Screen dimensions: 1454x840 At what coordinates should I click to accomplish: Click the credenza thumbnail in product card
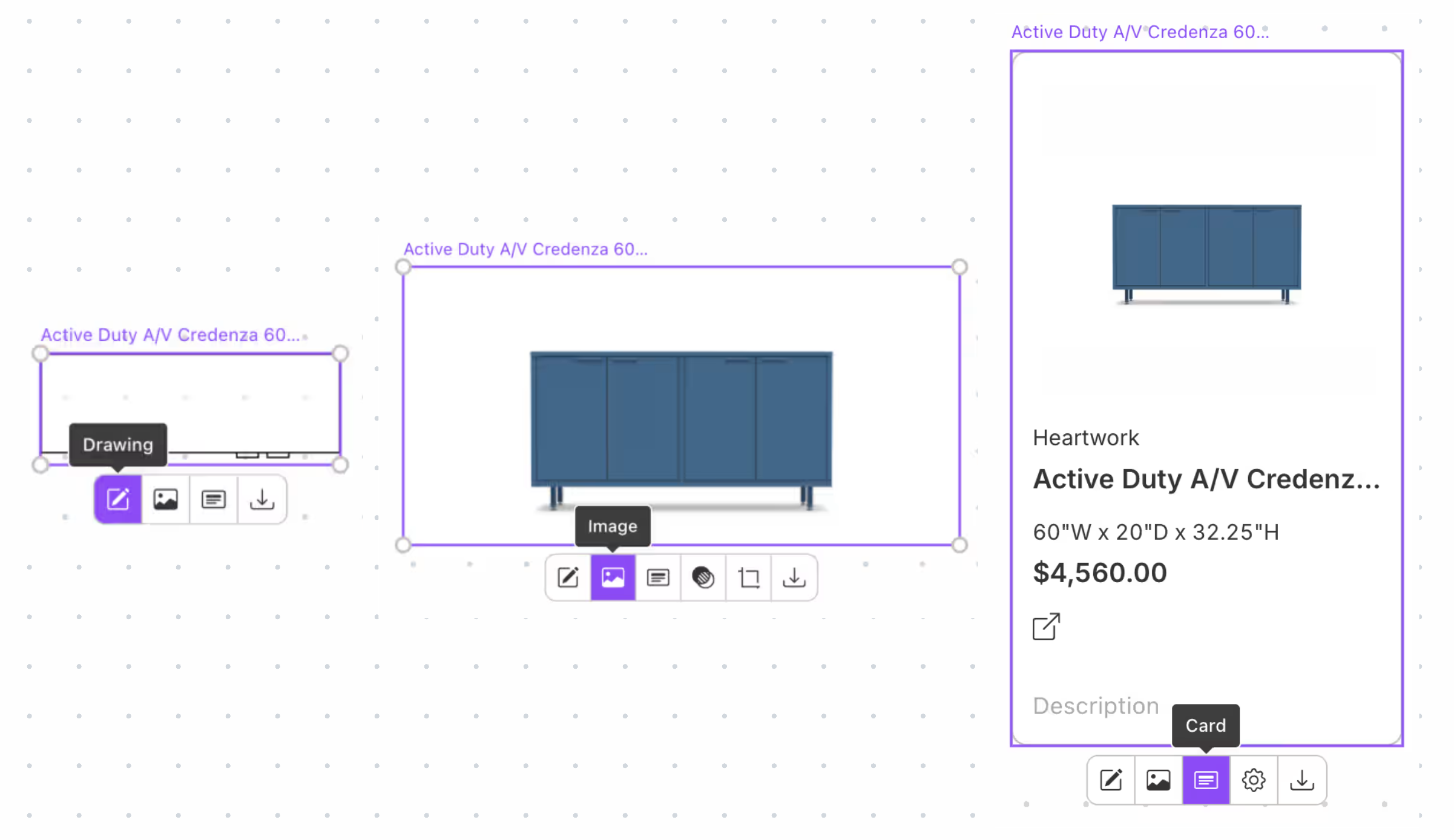(1206, 253)
